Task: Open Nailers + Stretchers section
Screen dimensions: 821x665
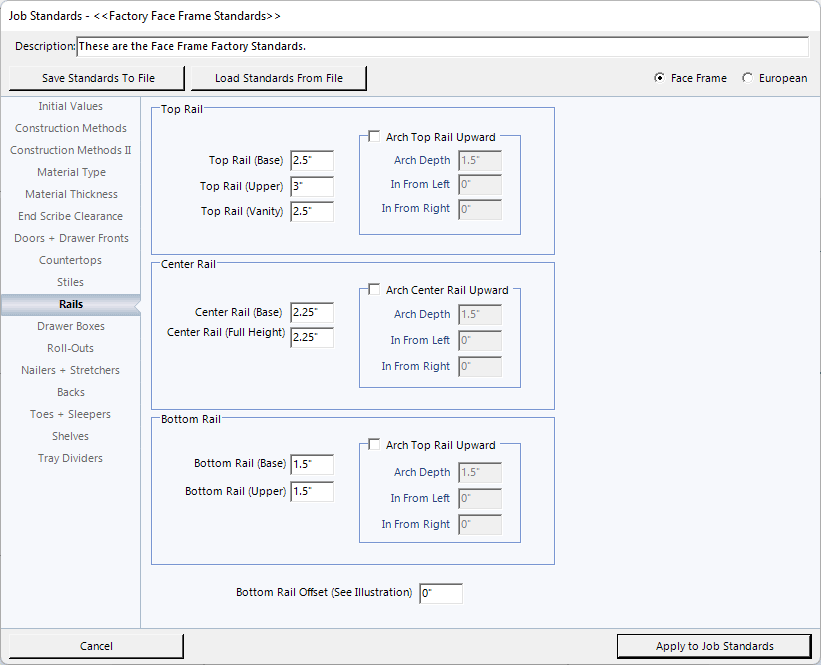Action: 70,370
